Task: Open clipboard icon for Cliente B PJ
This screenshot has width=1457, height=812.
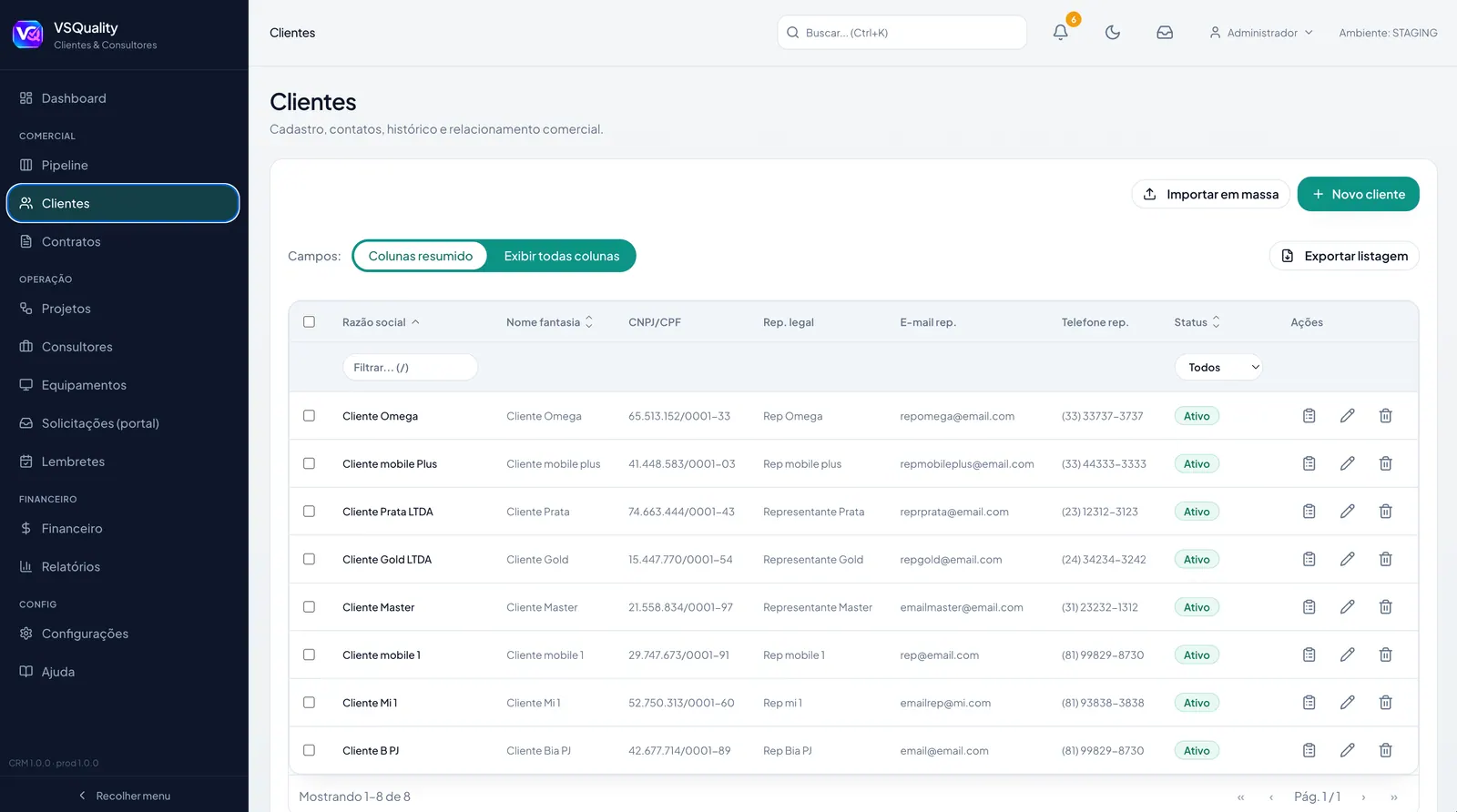Action: click(x=1309, y=750)
